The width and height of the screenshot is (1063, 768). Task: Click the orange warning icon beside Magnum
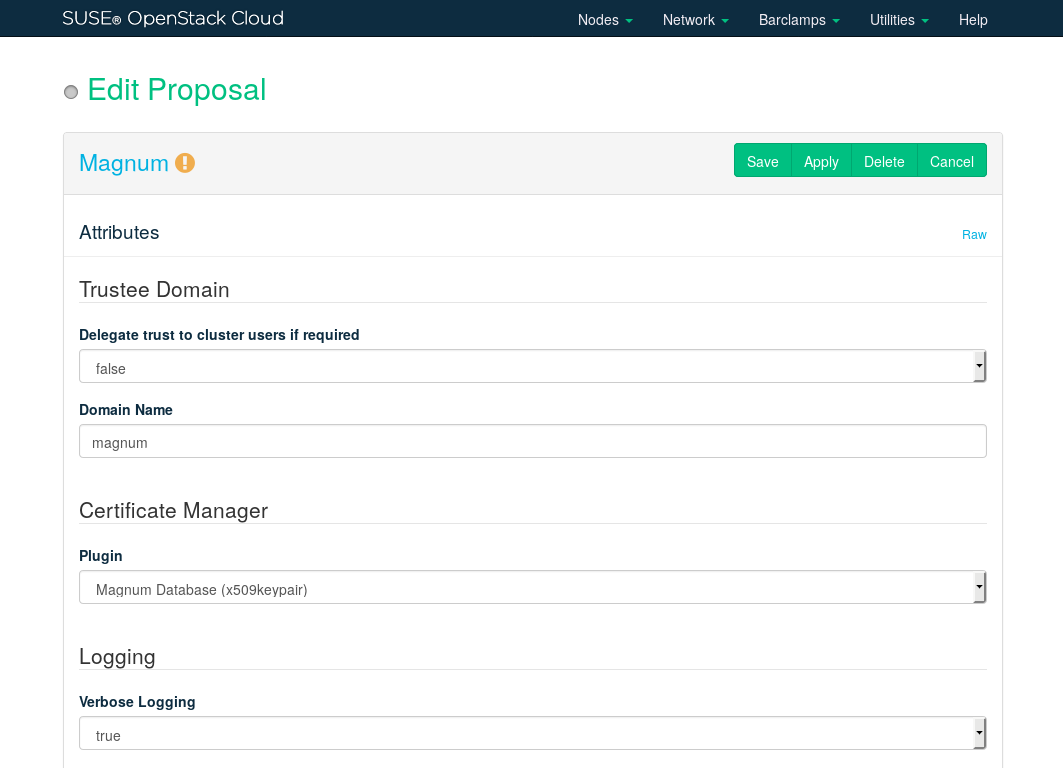(x=185, y=163)
